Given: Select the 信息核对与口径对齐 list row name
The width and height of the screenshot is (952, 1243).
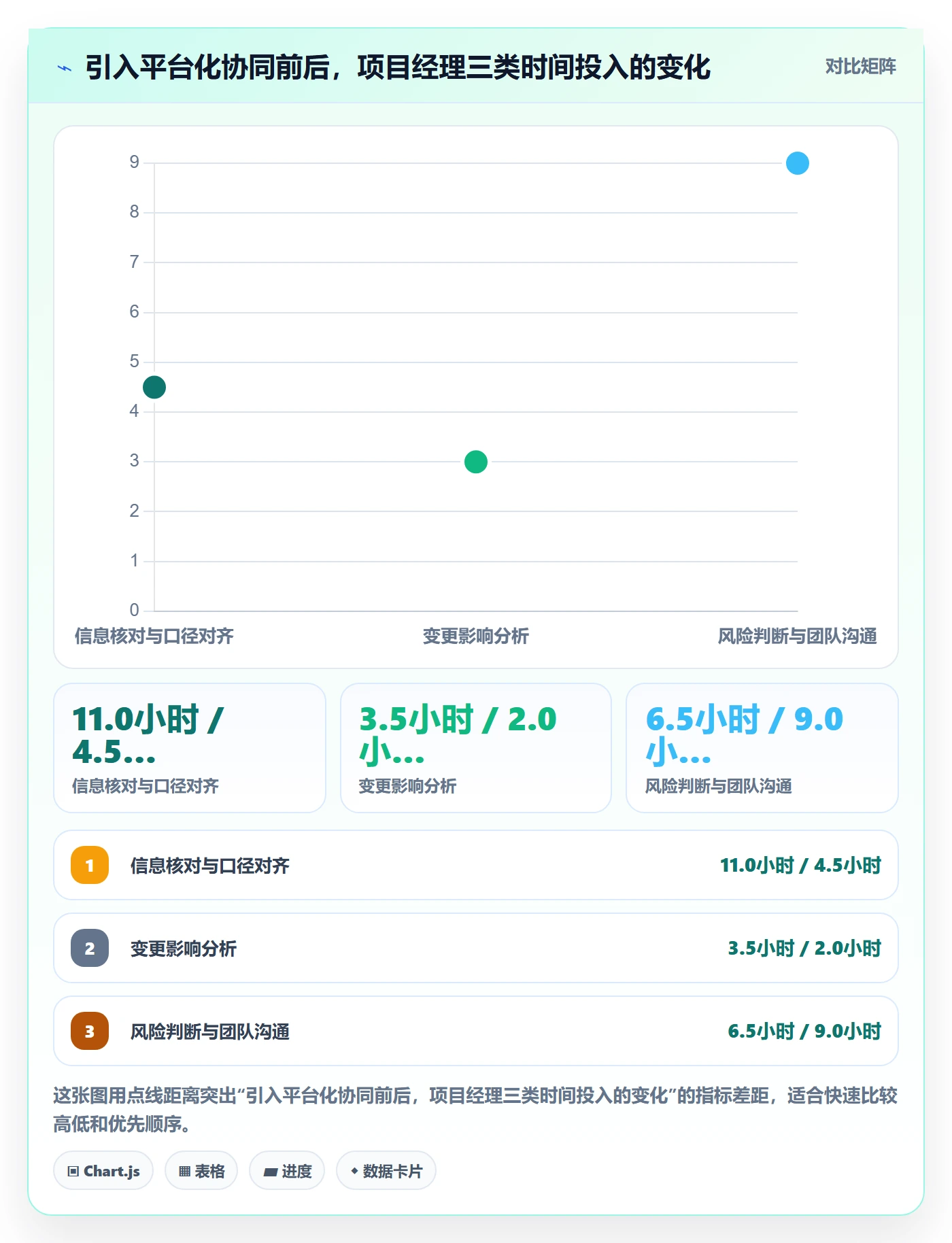Looking at the screenshot, I should point(210,866).
